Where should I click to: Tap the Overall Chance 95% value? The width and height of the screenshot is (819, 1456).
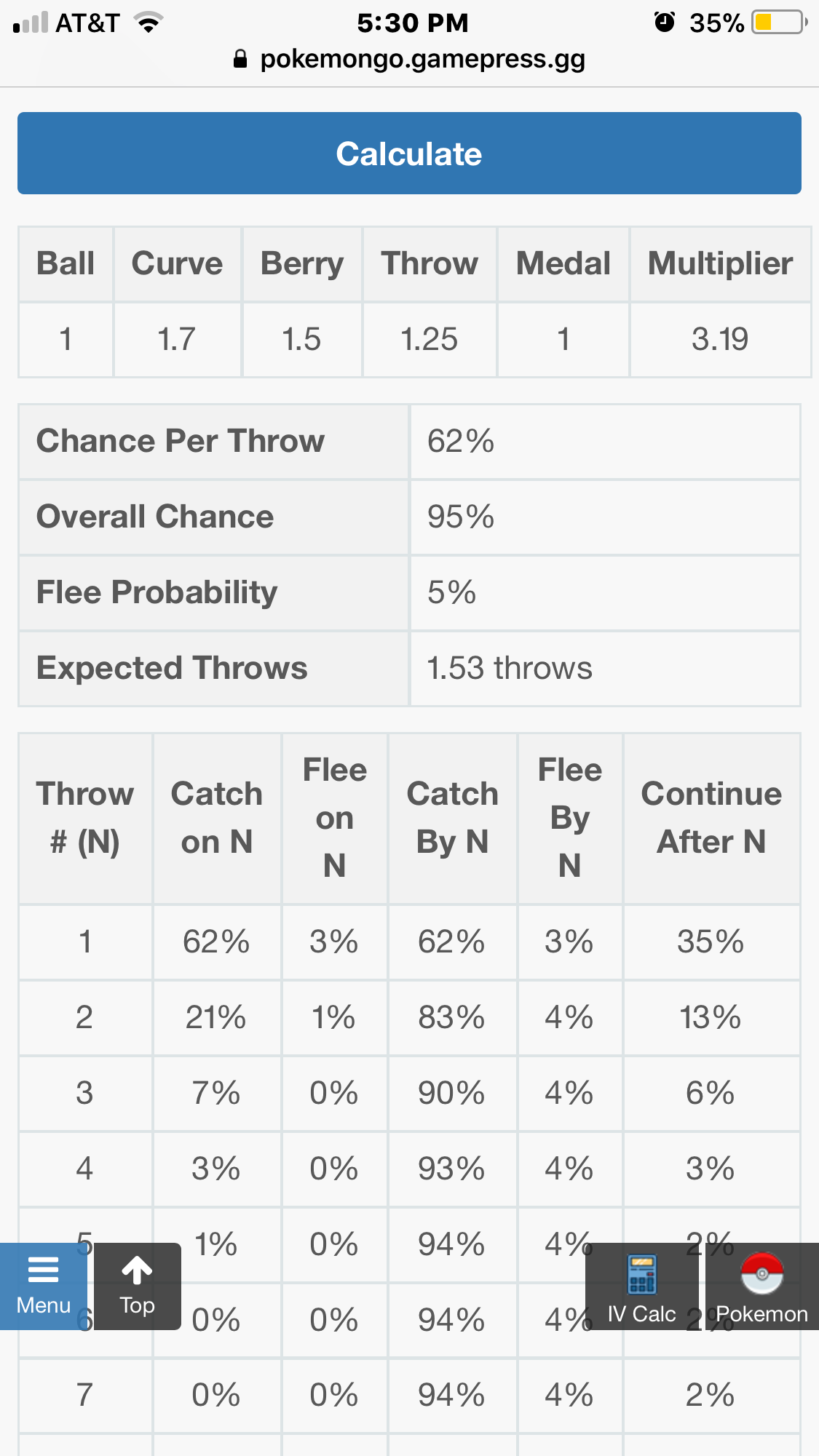point(461,517)
